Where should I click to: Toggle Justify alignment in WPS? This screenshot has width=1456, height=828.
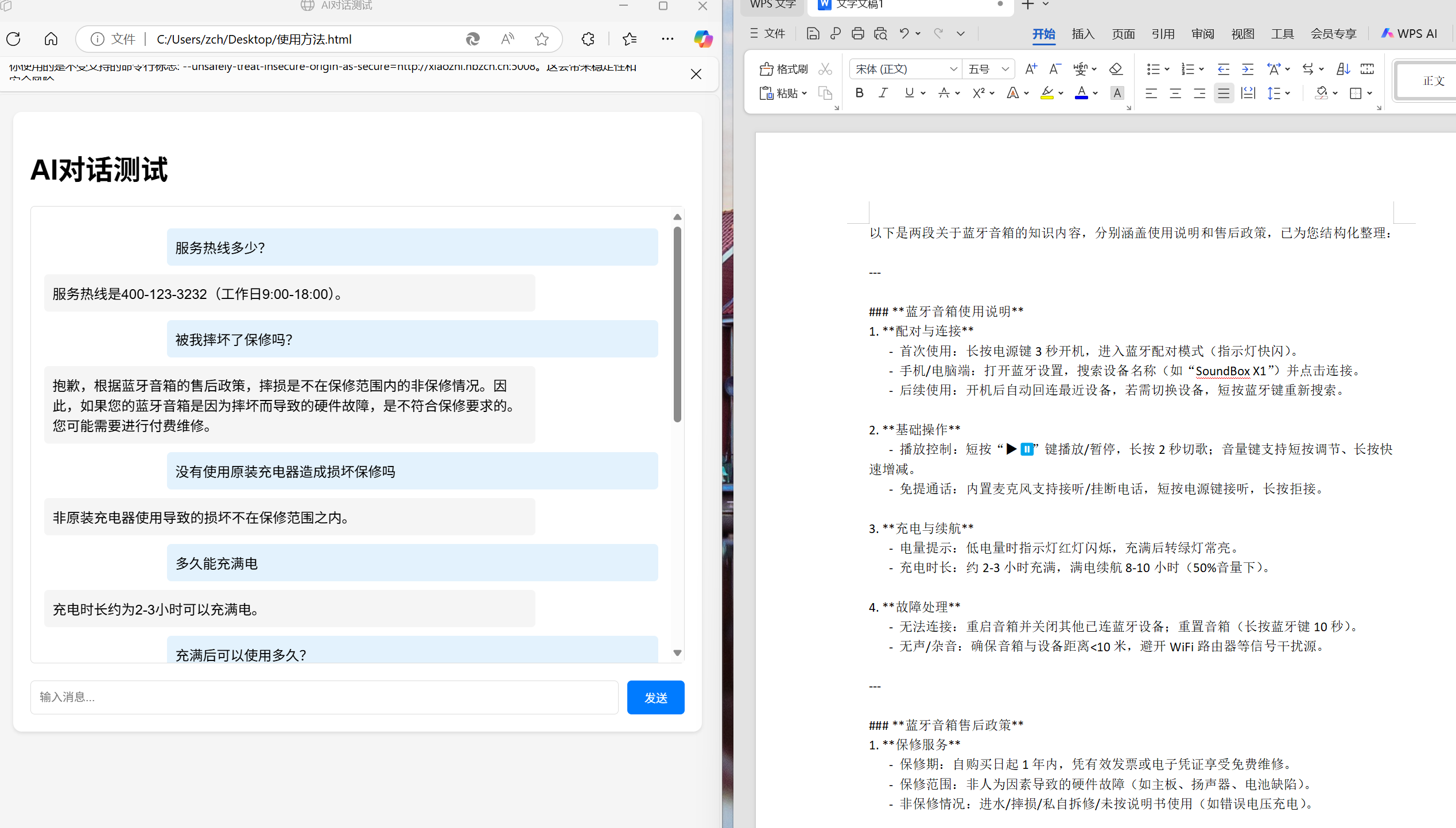(1224, 93)
